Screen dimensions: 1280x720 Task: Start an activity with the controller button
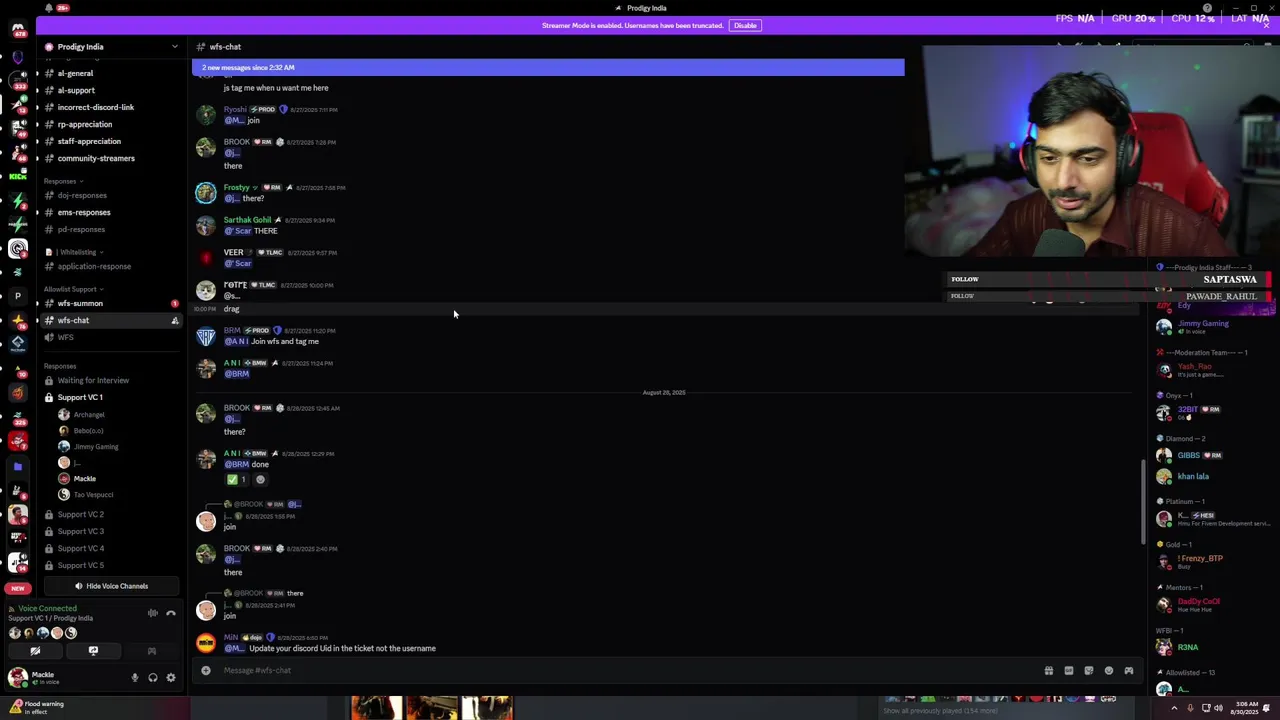pos(152,651)
